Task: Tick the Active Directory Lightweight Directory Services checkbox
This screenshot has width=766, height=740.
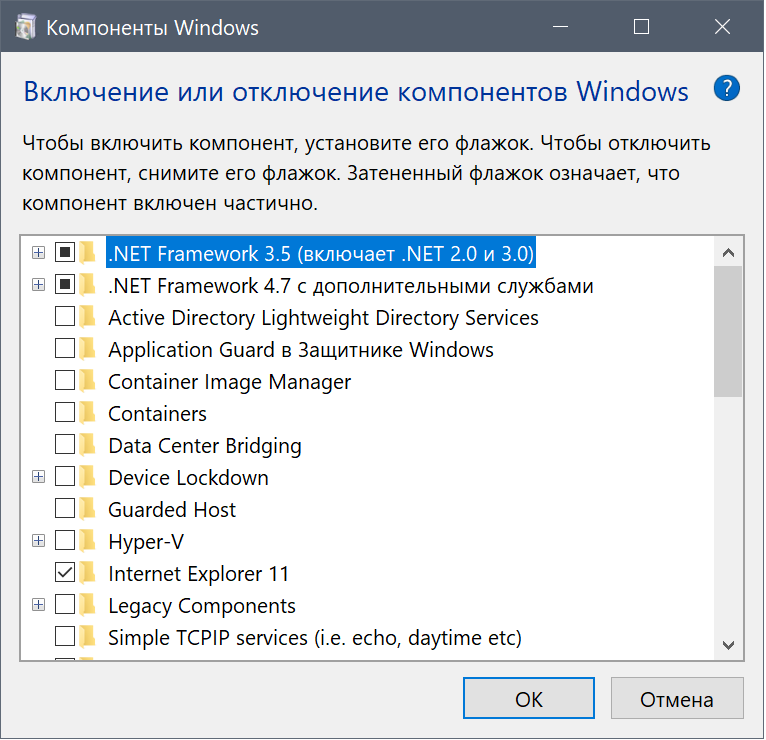Action: click(65, 317)
